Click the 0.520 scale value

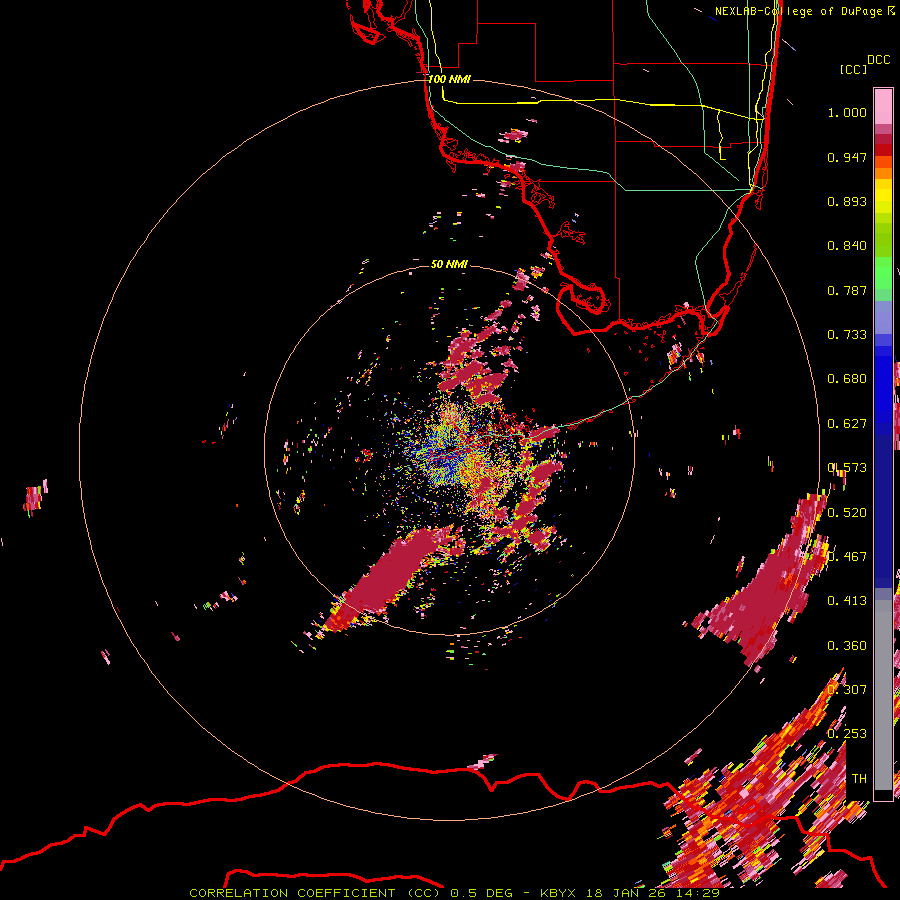(847, 513)
